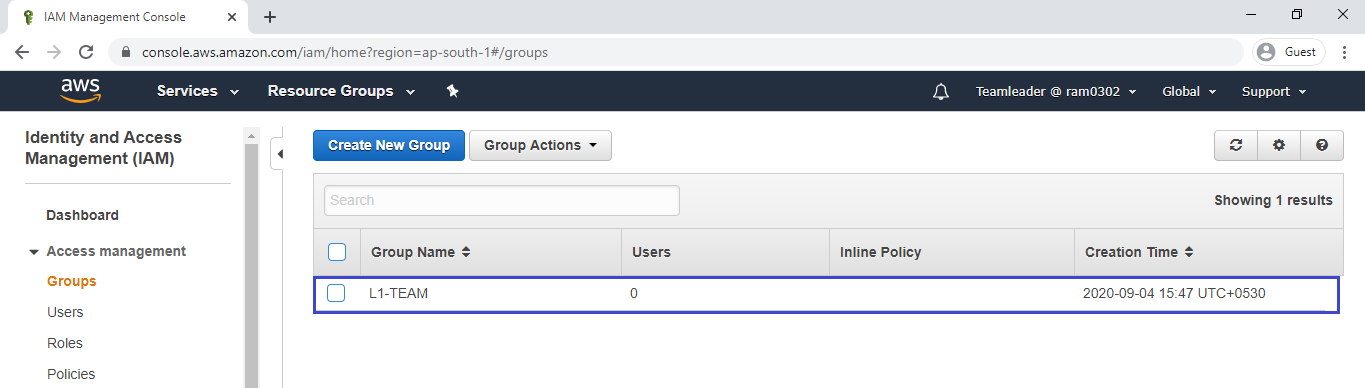The height and width of the screenshot is (388, 1365).
Task: Reload the page with browser reload icon
Action: point(86,52)
